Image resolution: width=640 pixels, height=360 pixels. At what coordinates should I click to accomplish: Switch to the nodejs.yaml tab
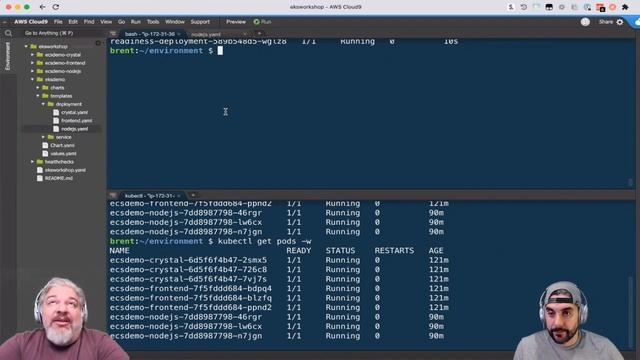coord(206,34)
